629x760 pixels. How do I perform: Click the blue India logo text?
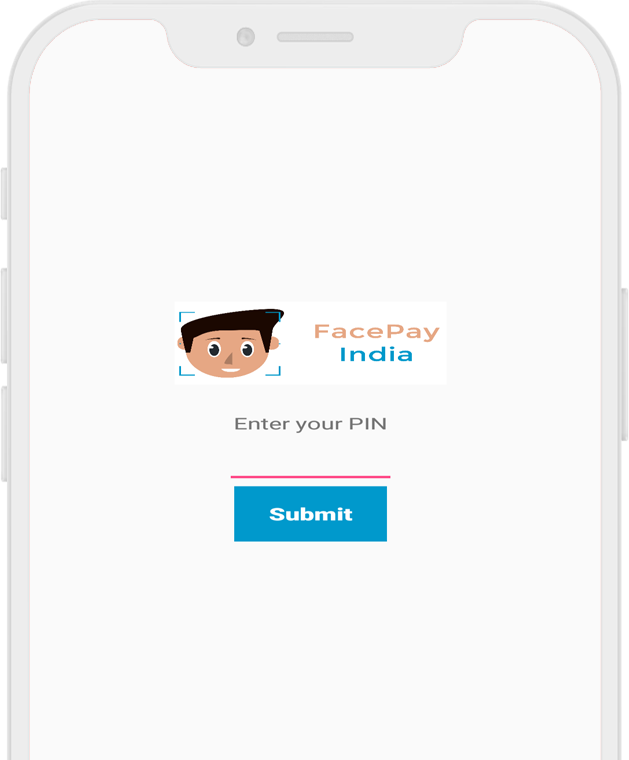coord(376,354)
